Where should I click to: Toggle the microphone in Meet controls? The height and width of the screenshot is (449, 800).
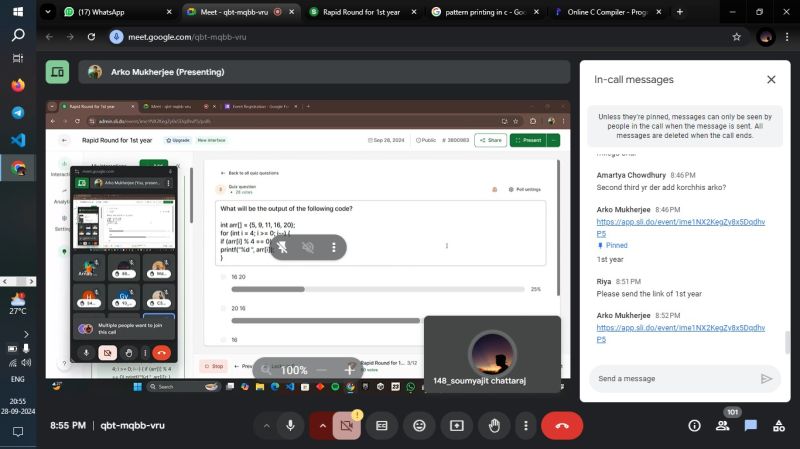pyautogui.click(x=290, y=426)
